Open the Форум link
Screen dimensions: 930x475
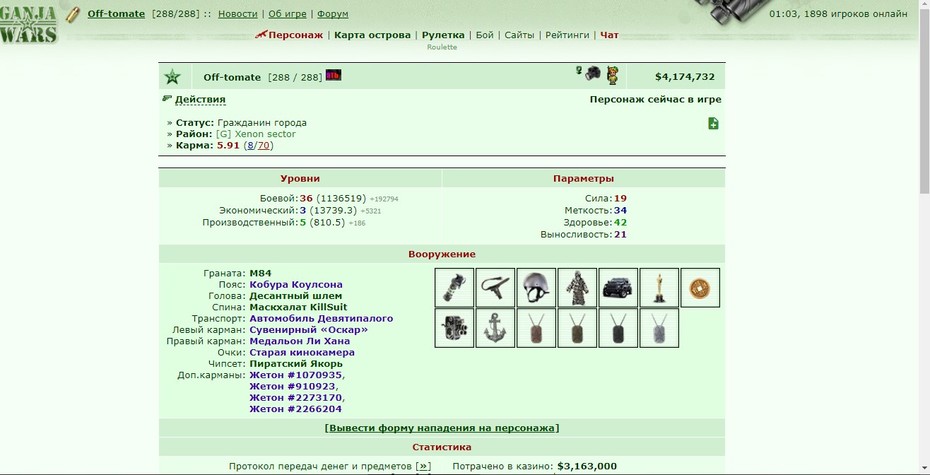(333, 14)
